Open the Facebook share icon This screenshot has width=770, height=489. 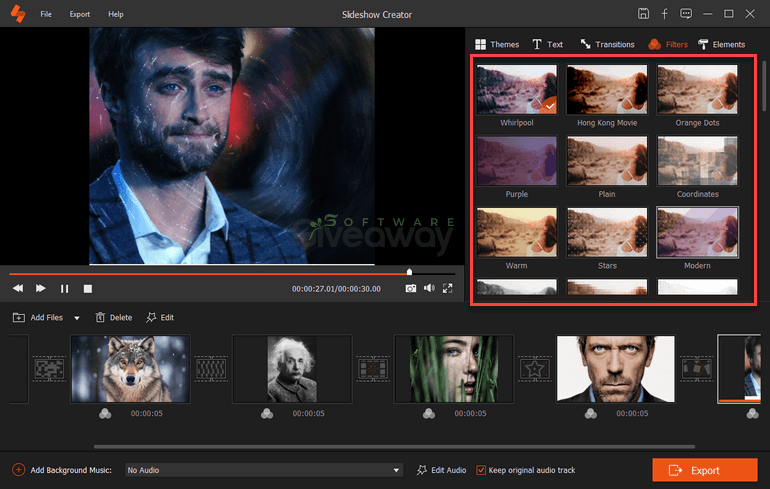click(x=665, y=14)
